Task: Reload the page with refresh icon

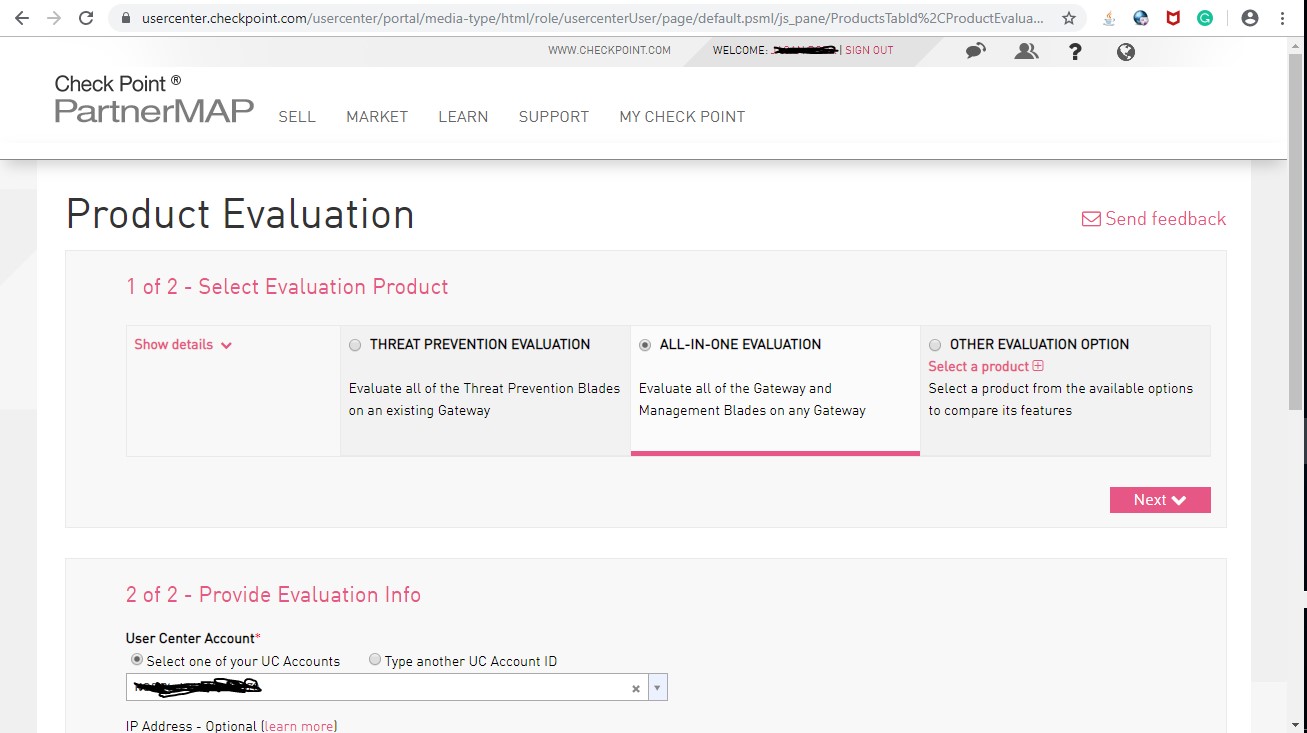Action: 86,18
